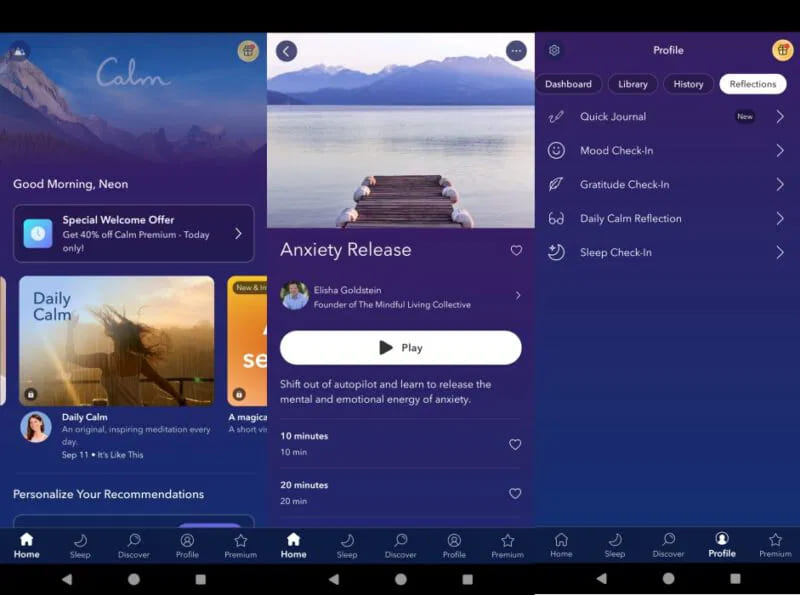The width and height of the screenshot is (800, 595).
Task: Select the 10 minutes session
Action: coord(401,444)
